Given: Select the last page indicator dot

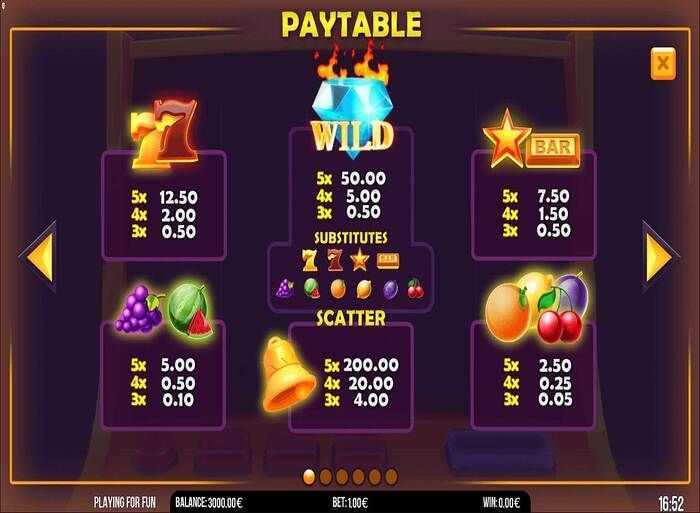Looking at the screenshot, I should (392, 476).
